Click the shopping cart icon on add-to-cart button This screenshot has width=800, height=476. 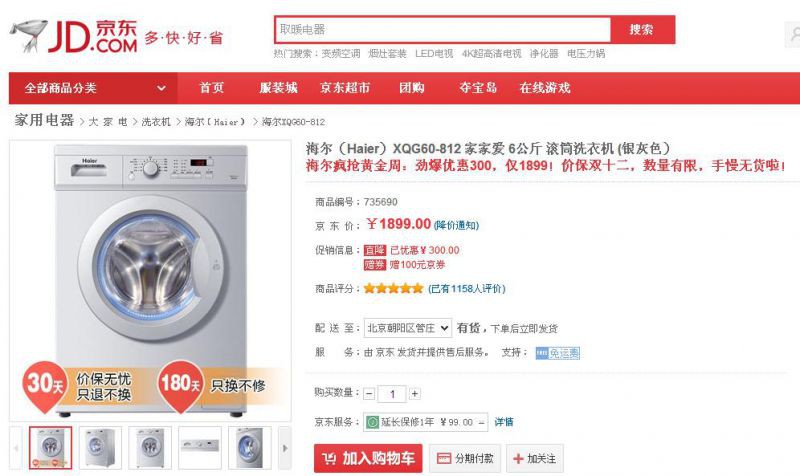coord(329,458)
